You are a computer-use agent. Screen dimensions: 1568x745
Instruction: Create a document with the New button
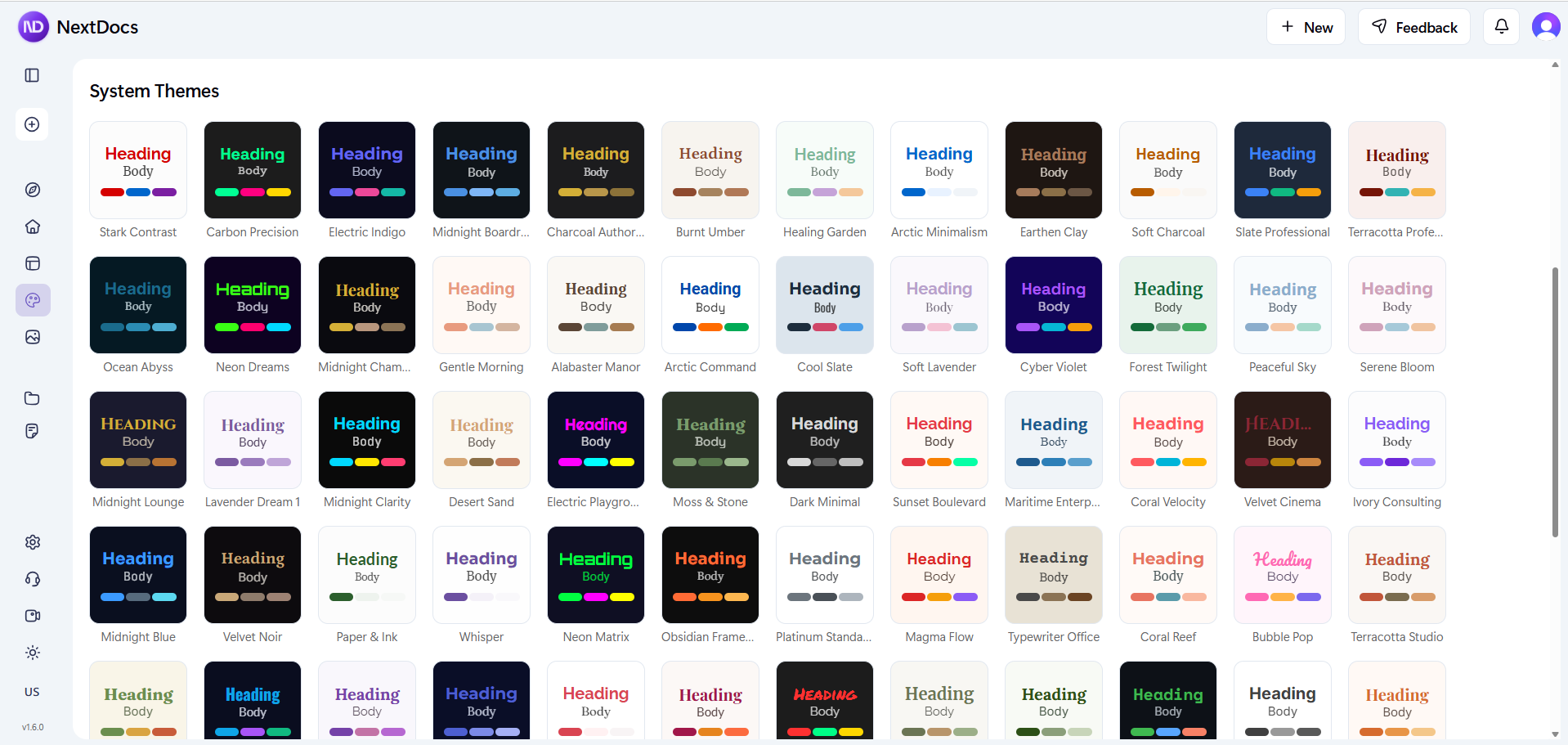click(1306, 26)
